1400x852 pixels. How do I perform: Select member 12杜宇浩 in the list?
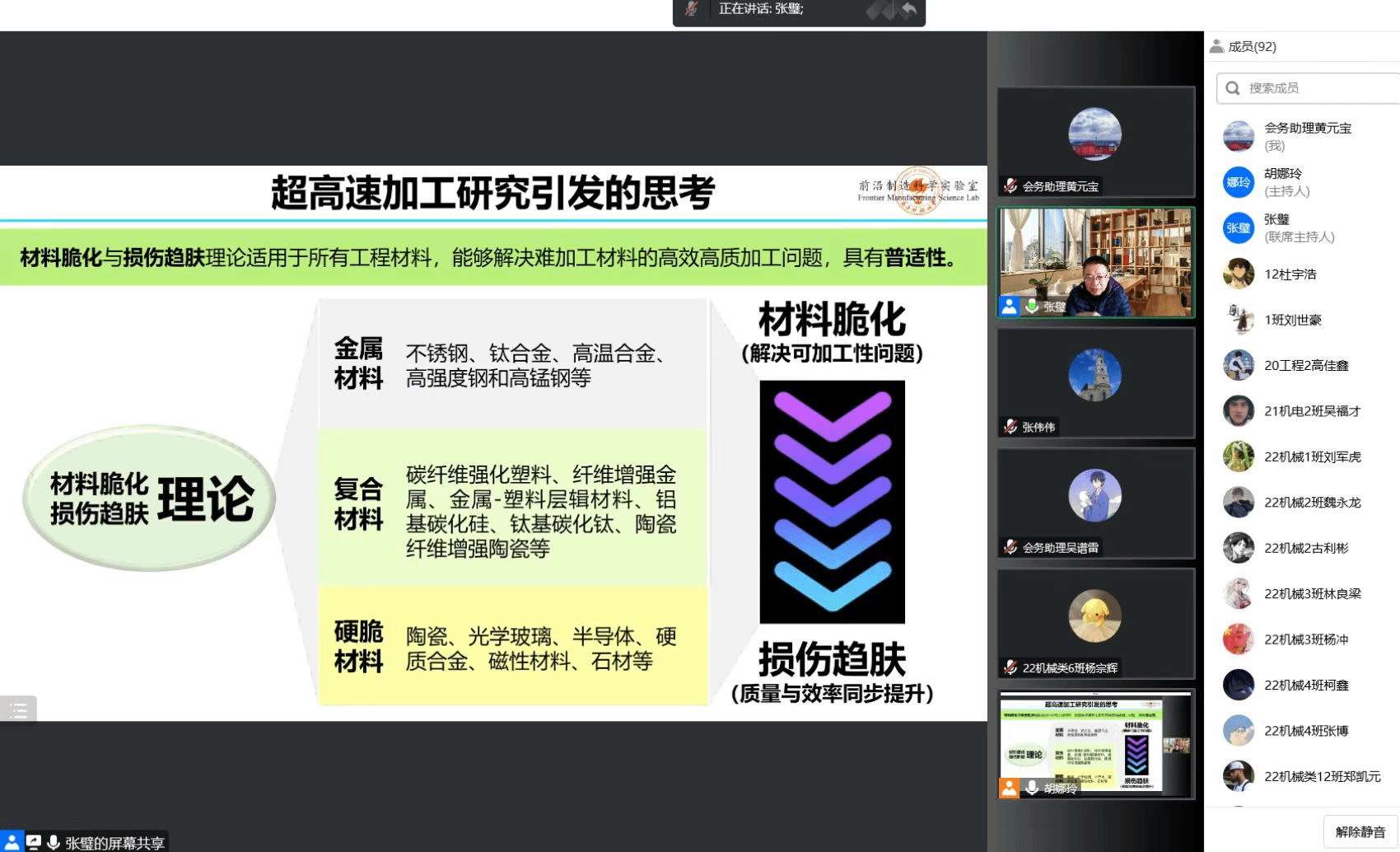[1290, 274]
